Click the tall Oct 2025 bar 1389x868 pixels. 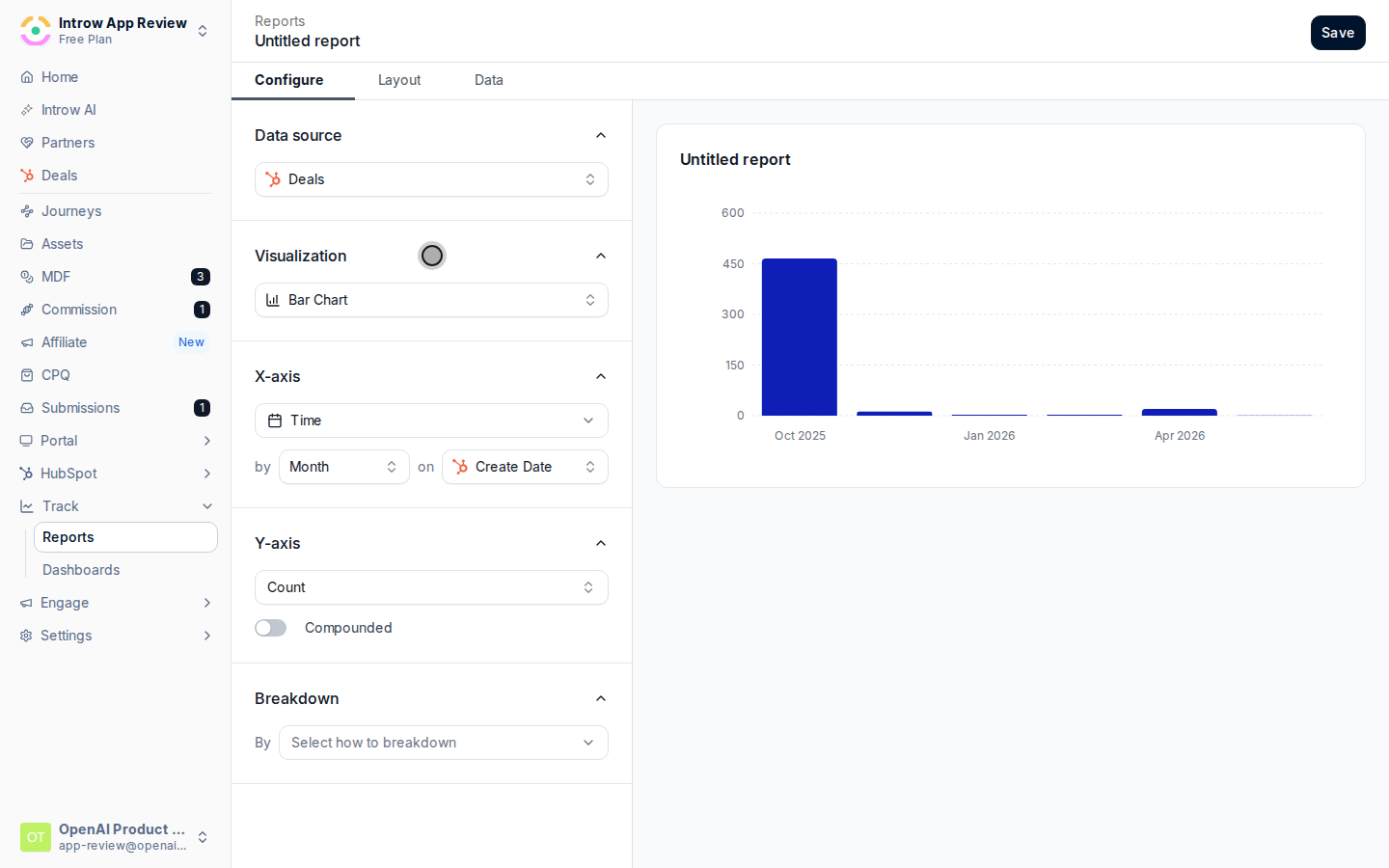(800, 337)
